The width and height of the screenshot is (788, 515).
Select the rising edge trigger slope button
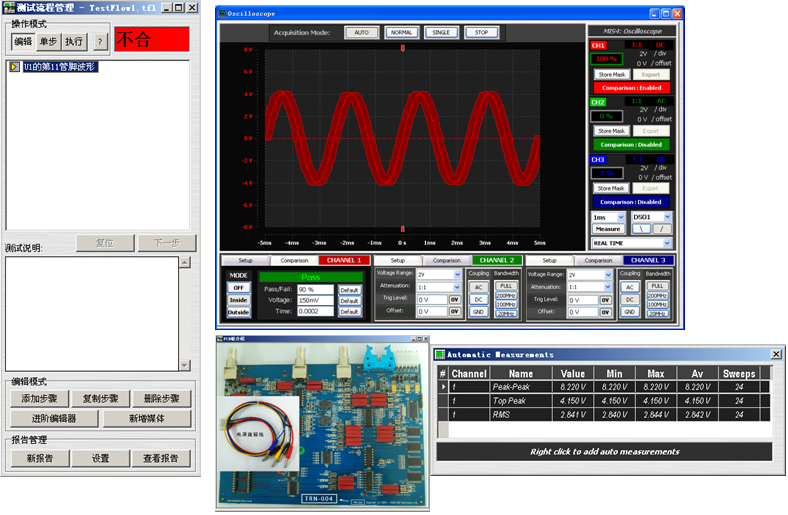pyautogui.click(x=662, y=229)
